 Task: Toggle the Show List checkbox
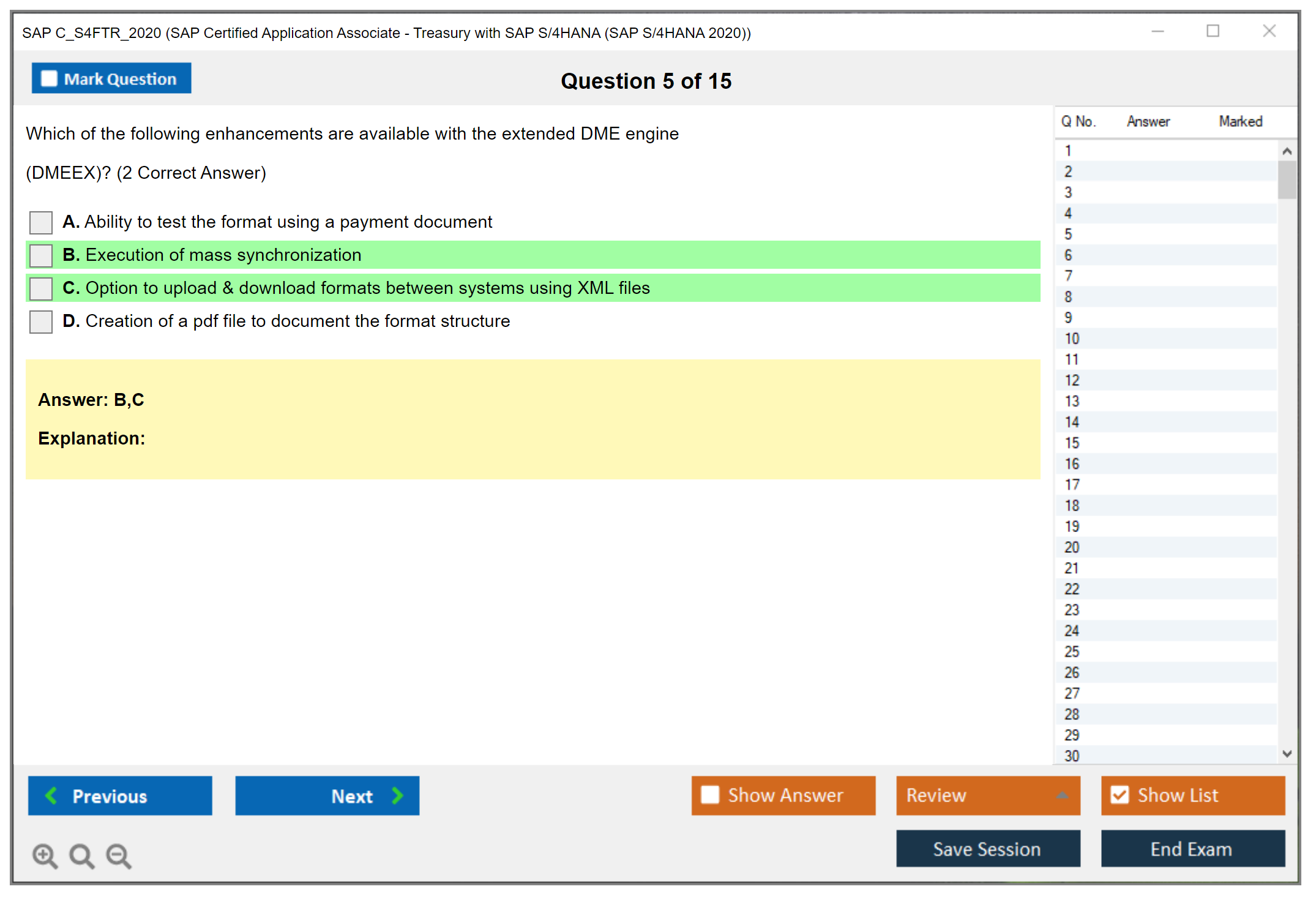point(1120,795)
